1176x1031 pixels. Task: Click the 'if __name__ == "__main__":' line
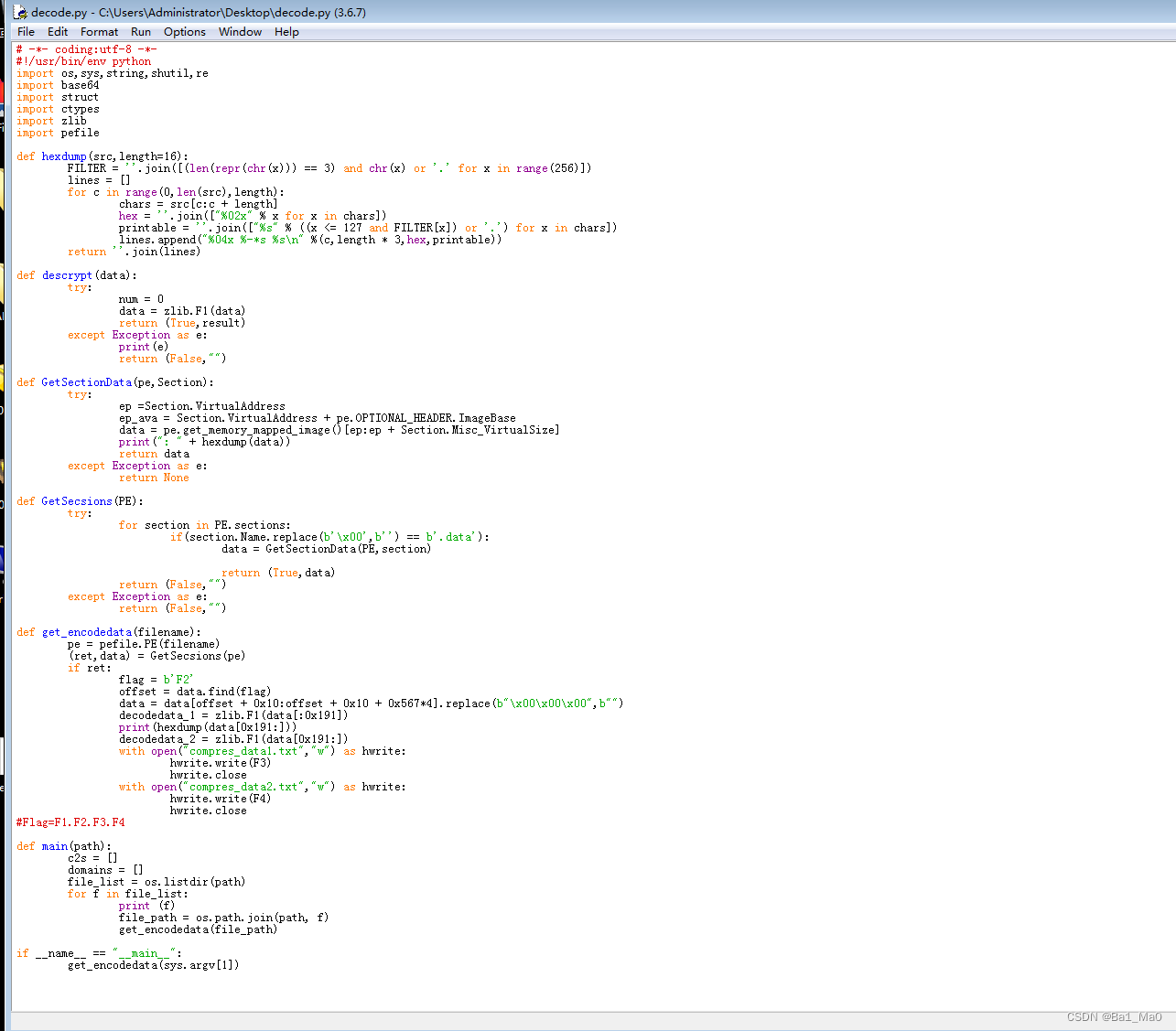click(99, 953)
